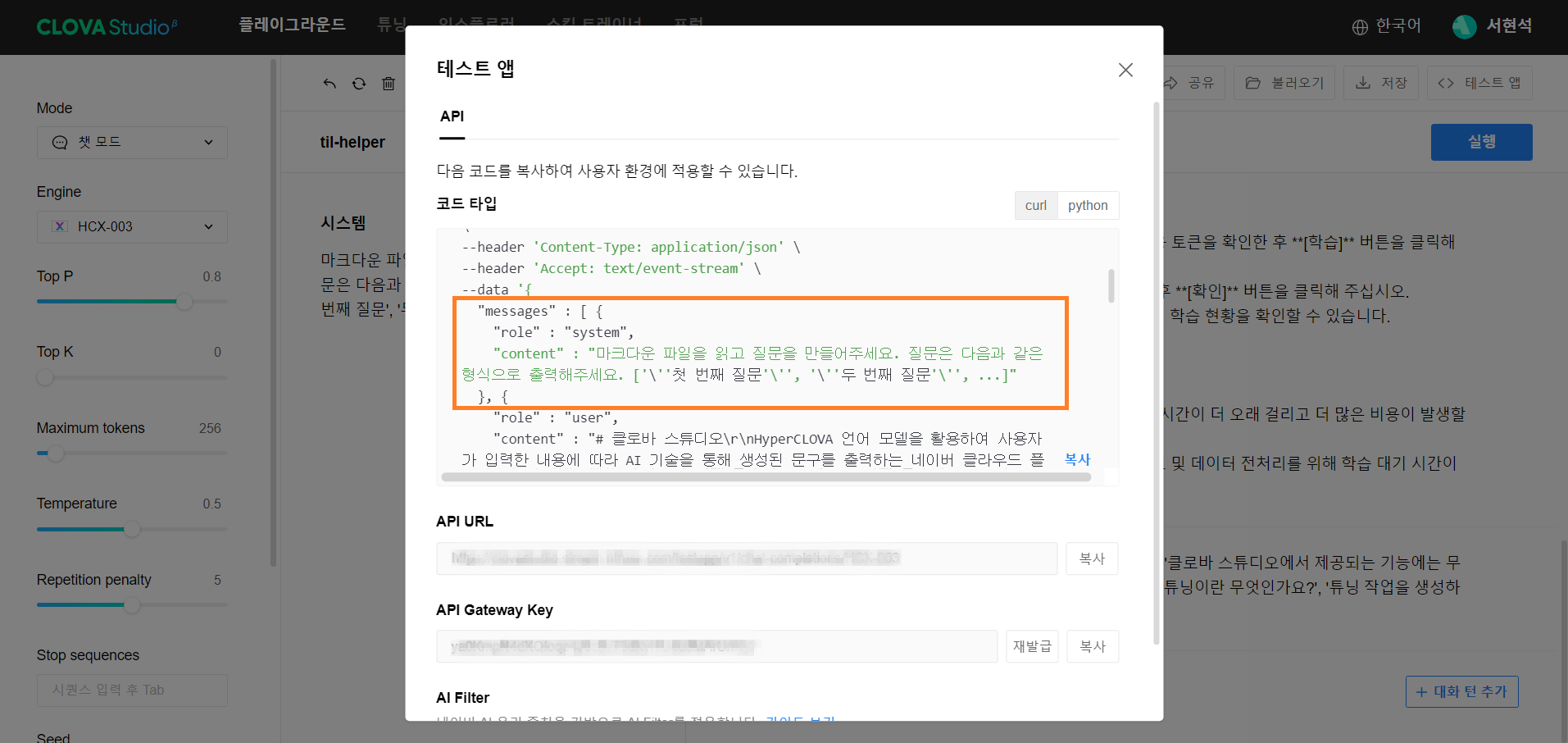1568x743 pixels.
Task: Click the globe language icon
Action: pos(1360,27)
